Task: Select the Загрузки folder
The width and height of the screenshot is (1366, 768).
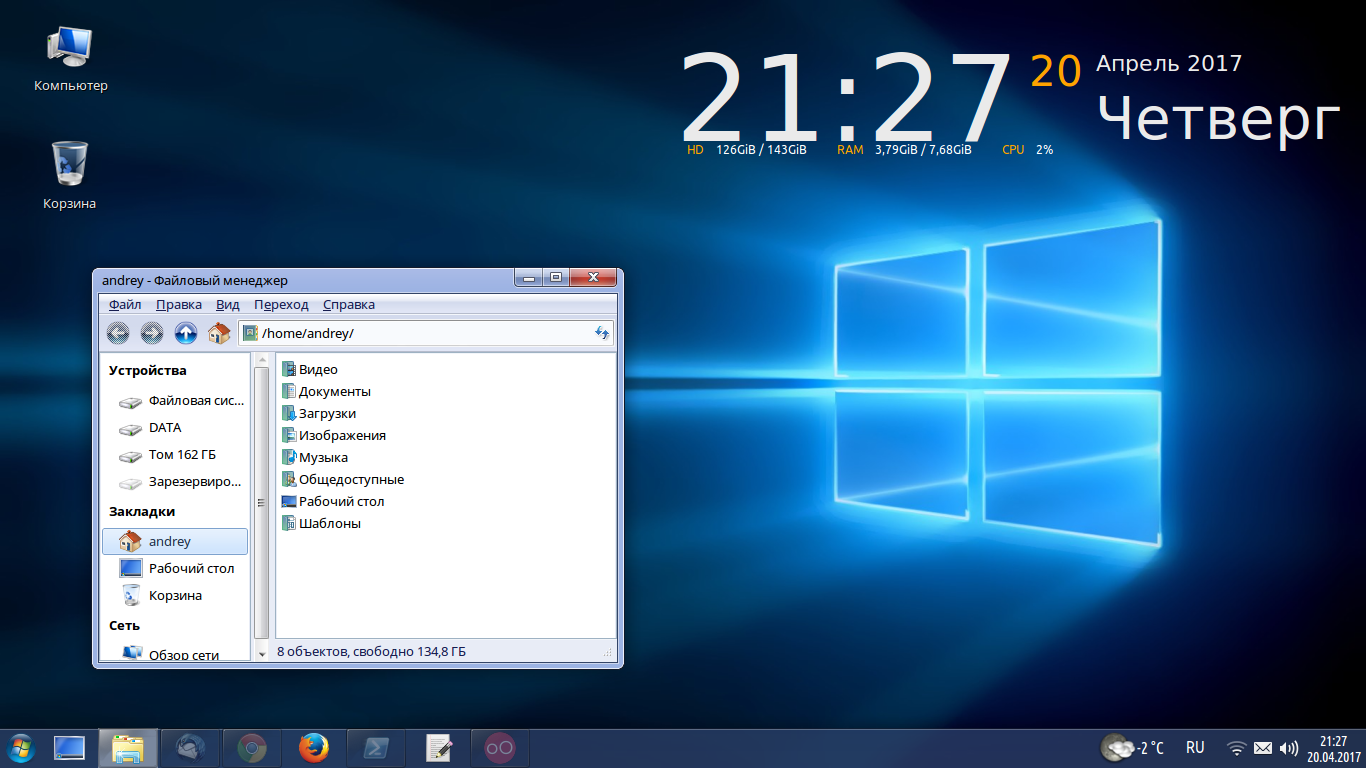Action: tap(319, 414)
